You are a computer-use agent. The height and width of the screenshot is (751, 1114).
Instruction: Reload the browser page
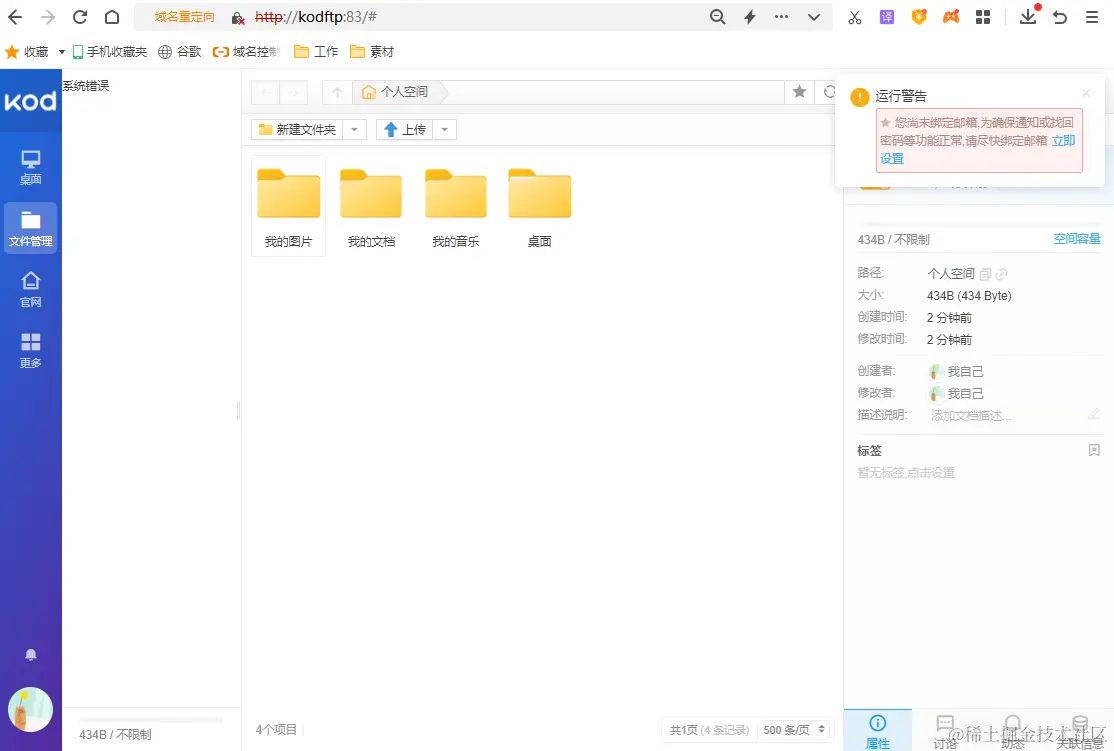[x=80, y=17]
